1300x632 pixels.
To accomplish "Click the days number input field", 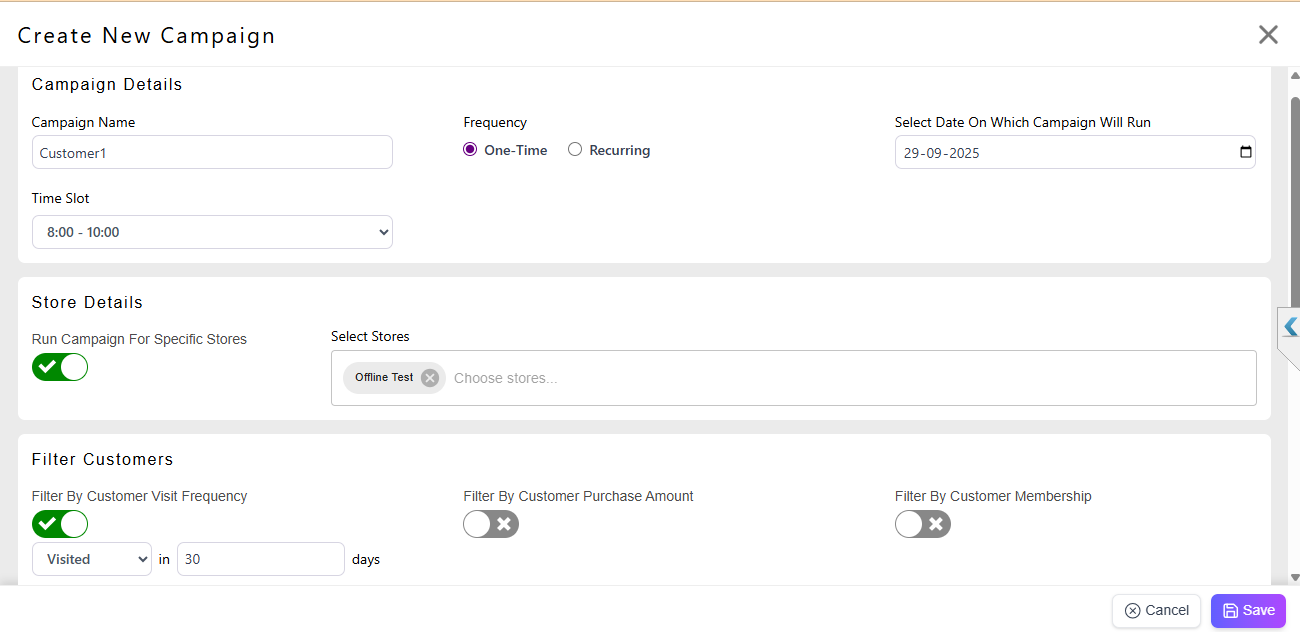I will (x=260, y=559).
